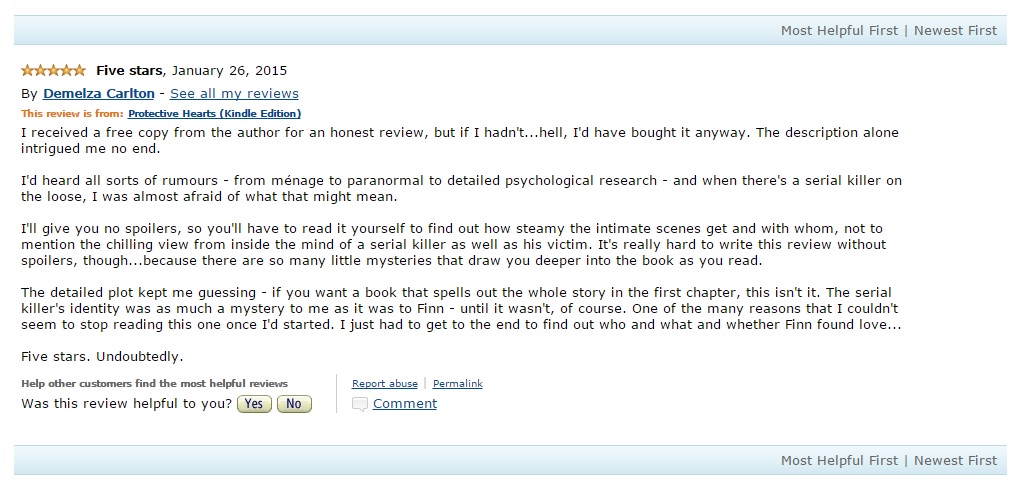Mark the review as helpful with Yes
This screenshot has width=1016, height=483.
254,404
